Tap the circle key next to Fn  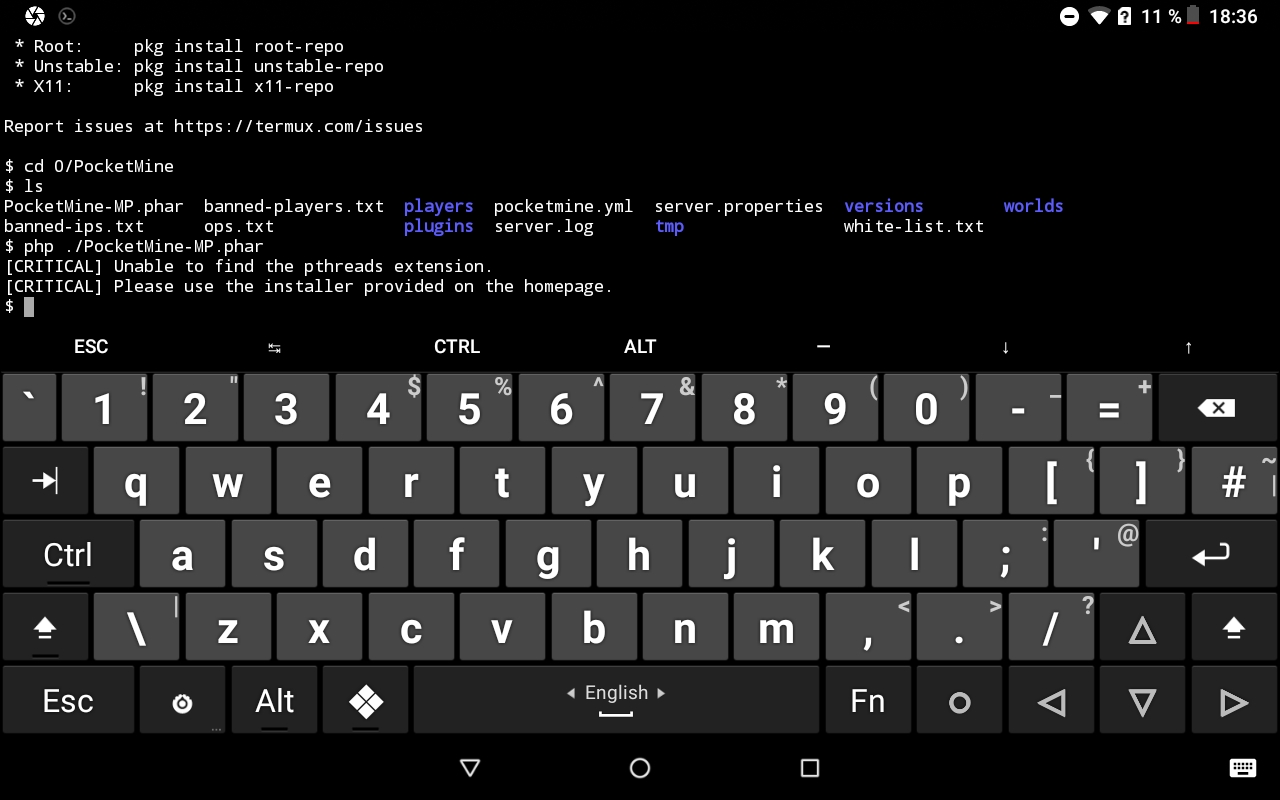click(x=959, y=702)
